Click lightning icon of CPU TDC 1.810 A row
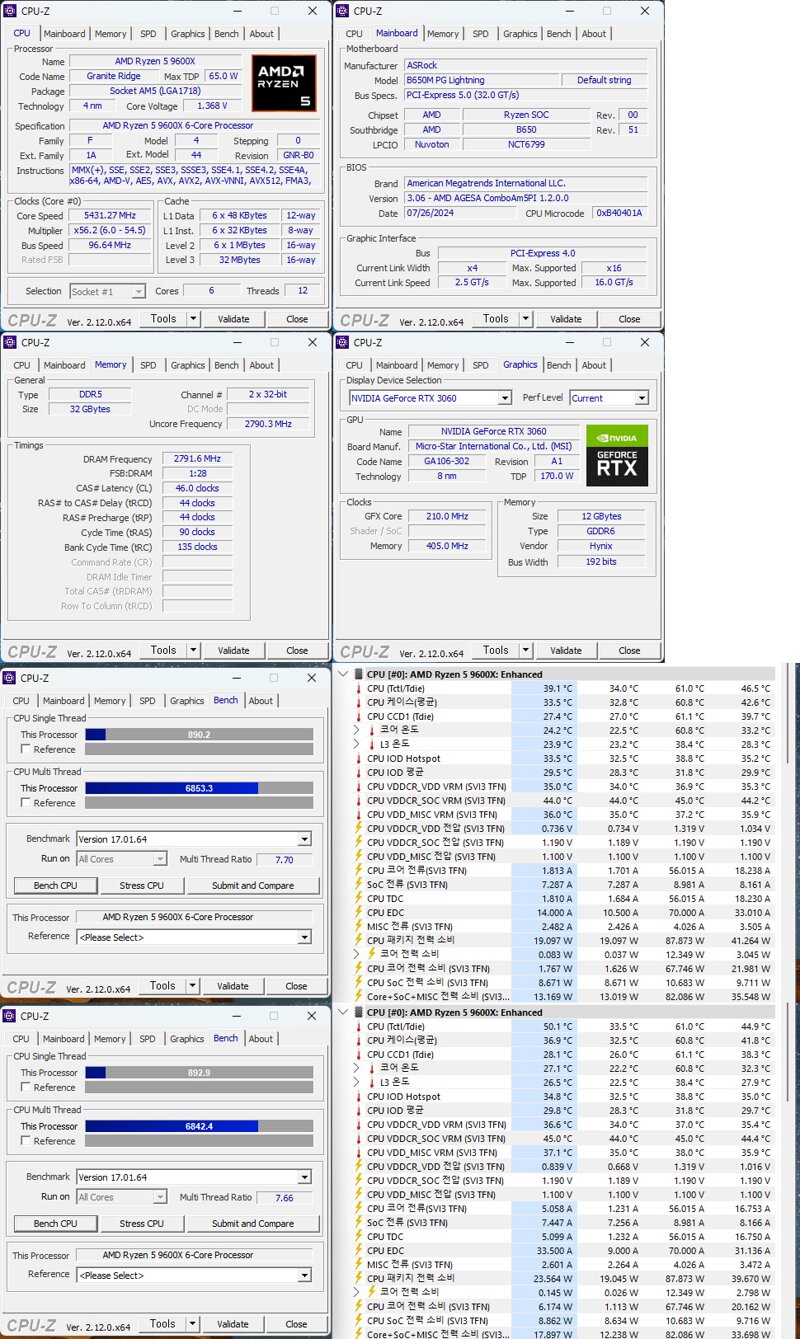 tap(359, 898)
